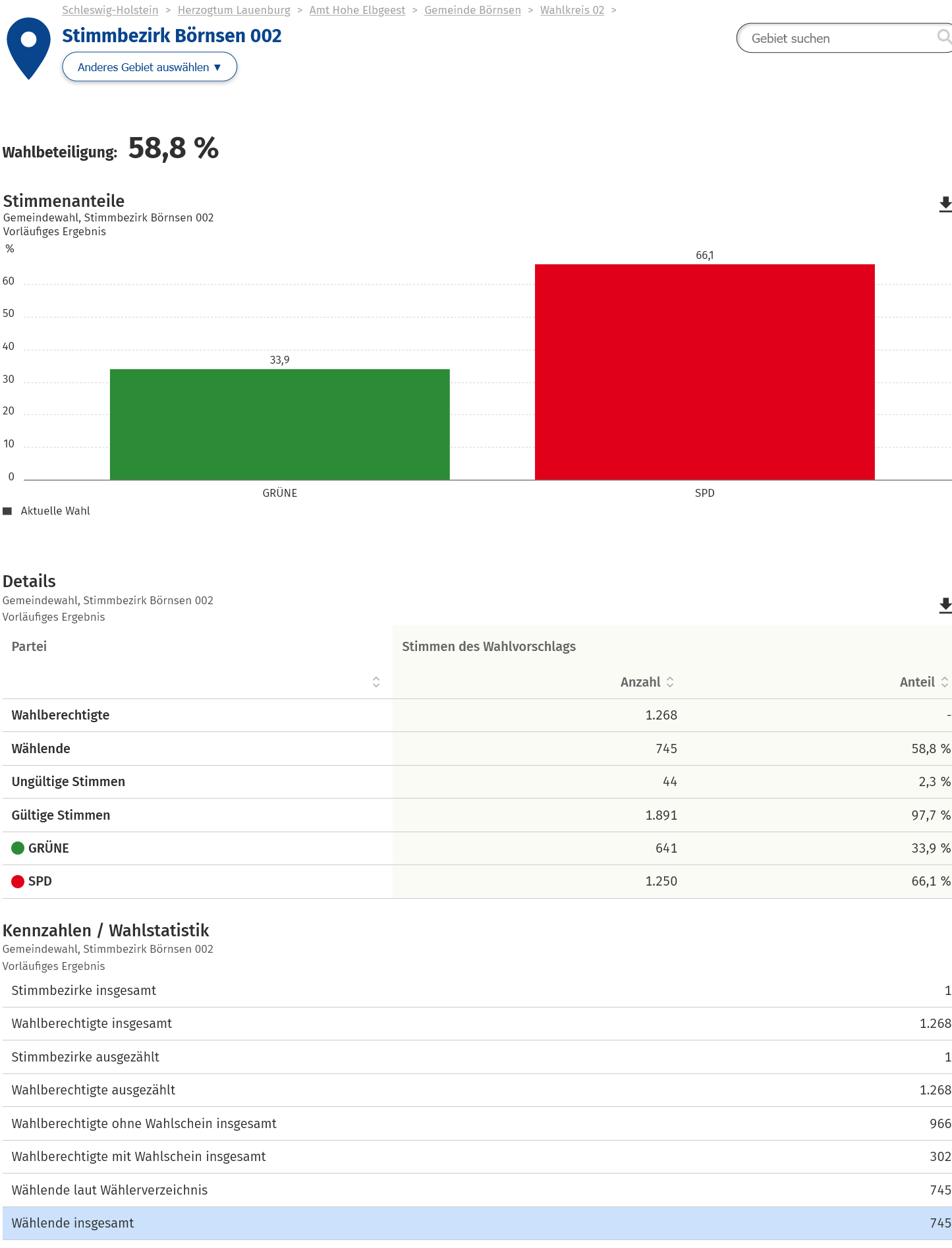Click the green GRÜNE party dot

click(18, 848)
